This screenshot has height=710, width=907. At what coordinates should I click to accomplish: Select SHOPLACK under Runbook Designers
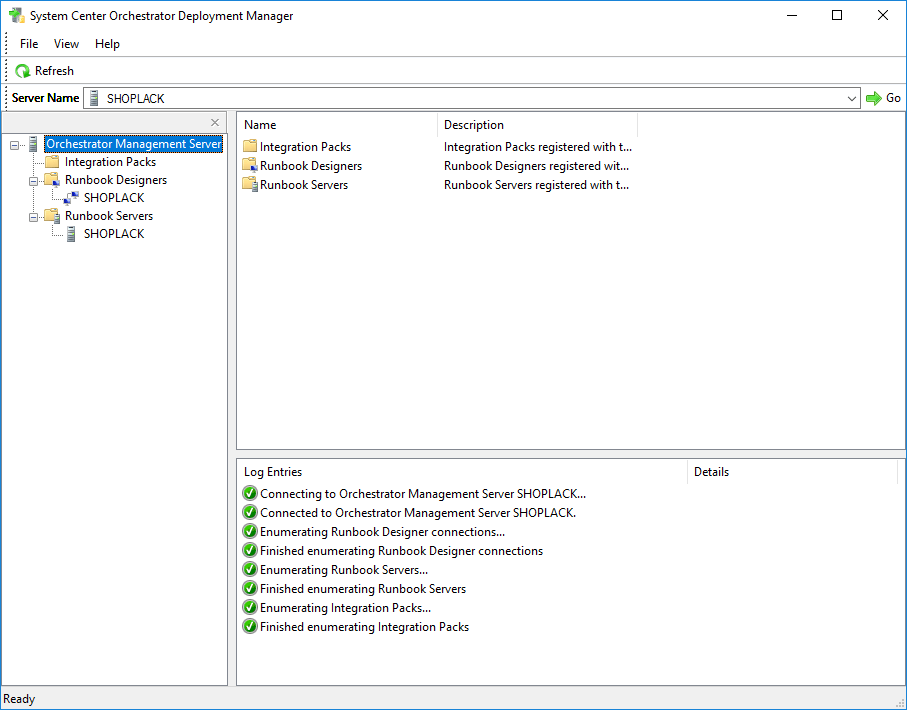coord(114,198)
